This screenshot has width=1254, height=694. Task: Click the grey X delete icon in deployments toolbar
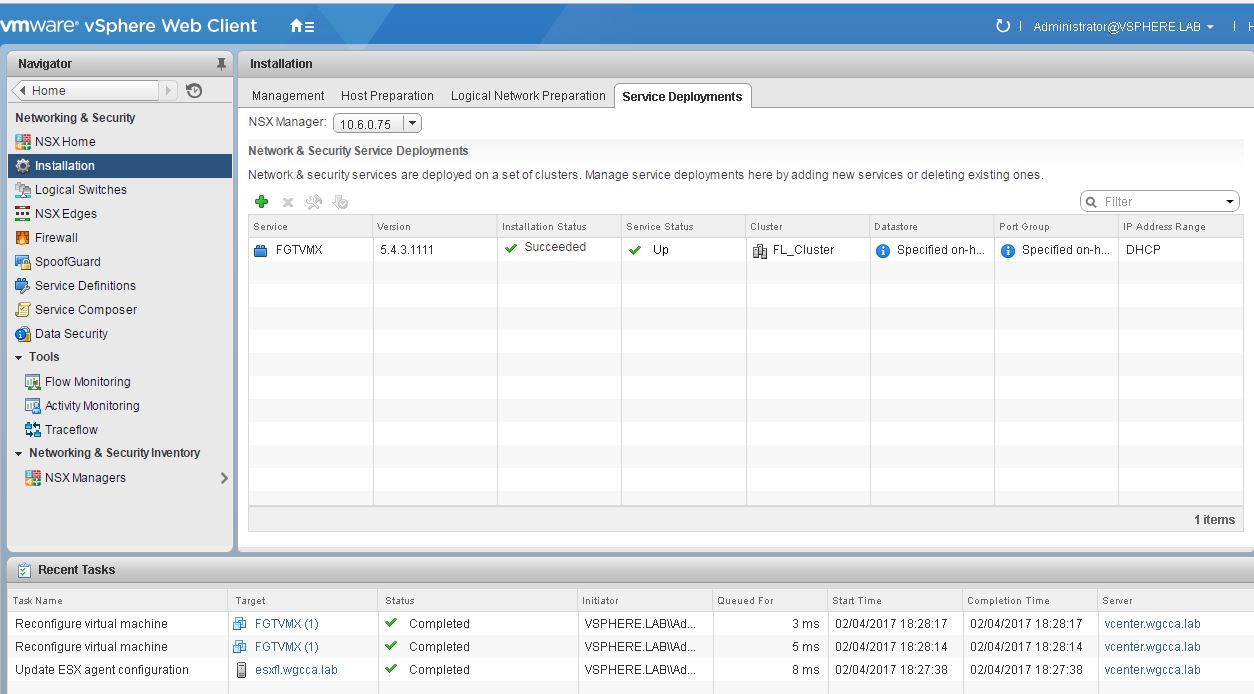pos(288,202)
